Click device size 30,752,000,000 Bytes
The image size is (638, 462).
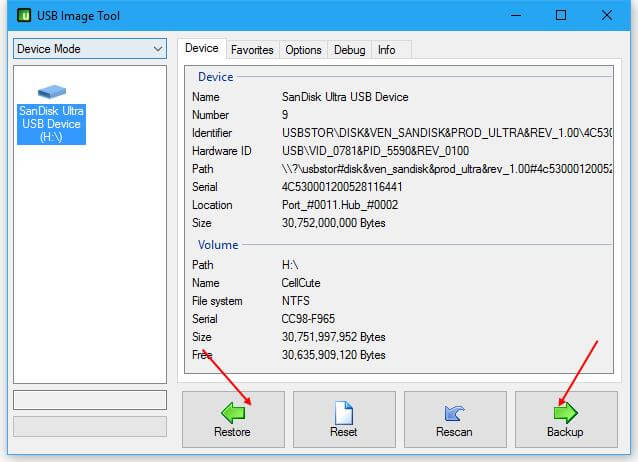(333, 223)
